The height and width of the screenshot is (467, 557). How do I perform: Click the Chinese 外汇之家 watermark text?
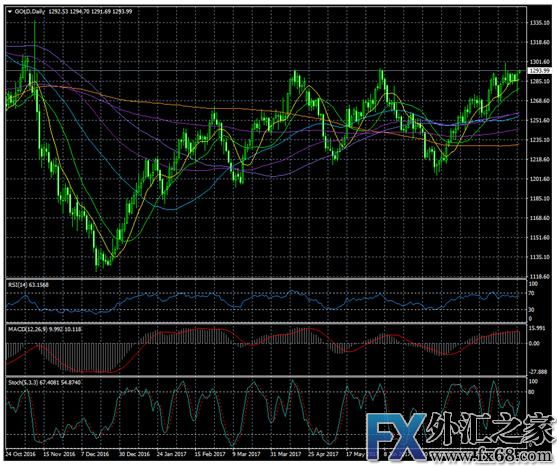tap(491, 430)
